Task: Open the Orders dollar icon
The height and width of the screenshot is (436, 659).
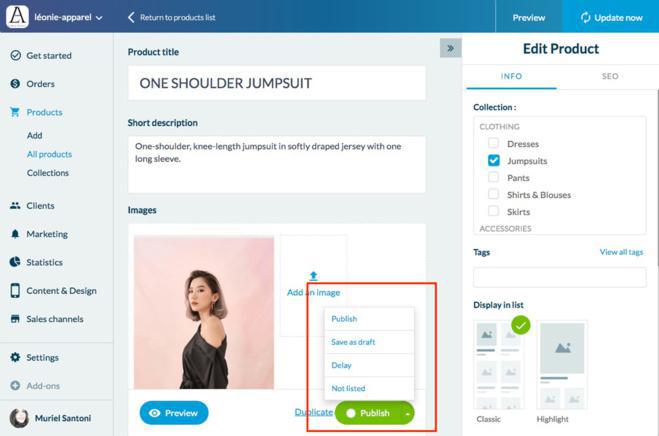Action: (x=15, y=84)
